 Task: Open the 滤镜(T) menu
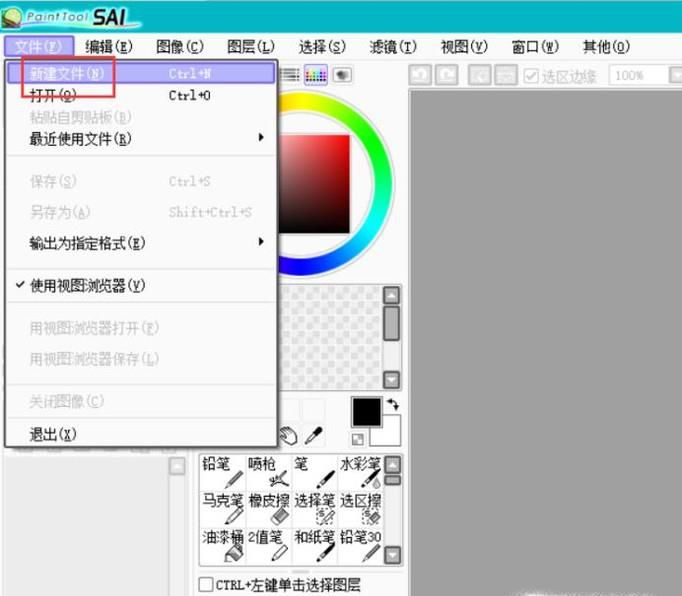tap(393, 47)
